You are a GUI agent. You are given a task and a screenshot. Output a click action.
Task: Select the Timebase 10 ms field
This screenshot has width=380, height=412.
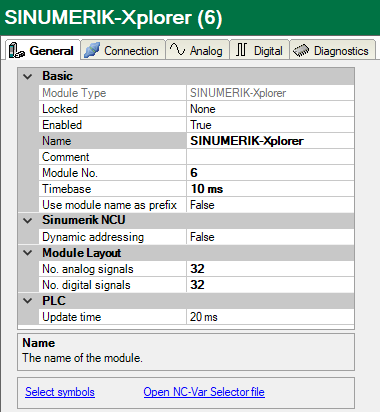pos(270,189)
